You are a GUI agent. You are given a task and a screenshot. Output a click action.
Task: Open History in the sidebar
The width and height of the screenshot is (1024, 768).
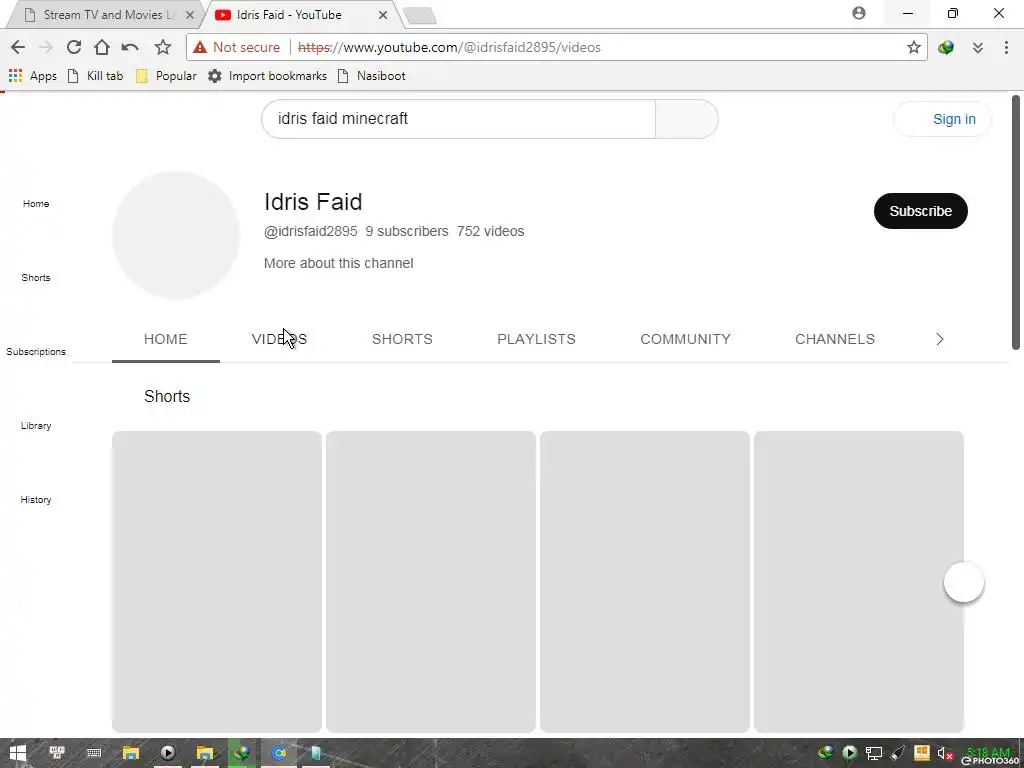[36, 500]
